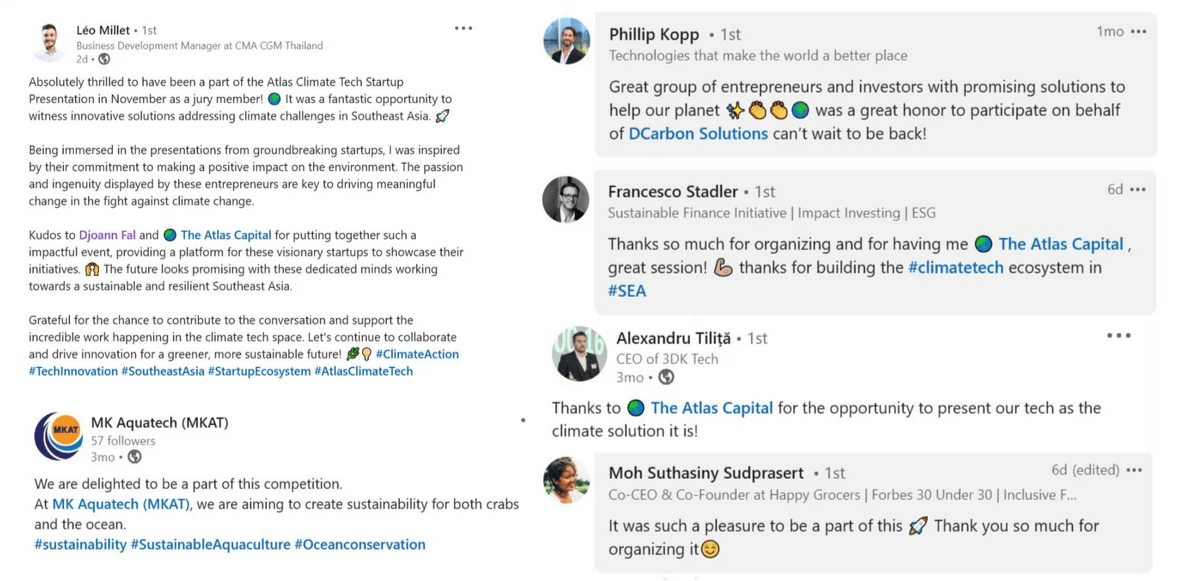This screenshot has height=581, width=1192.
Task: Open the more options menu on Moh Suthasiny's comment
Action: pyautogui.click(x=1134, y=470)
